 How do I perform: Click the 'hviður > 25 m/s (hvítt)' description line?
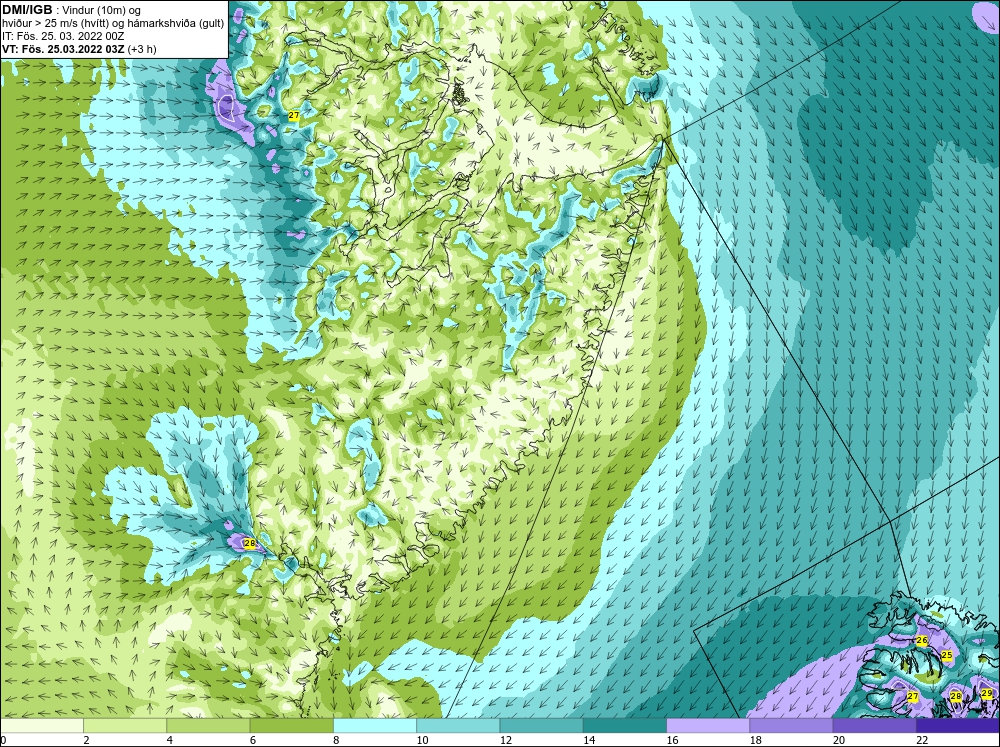pos(113,23)
